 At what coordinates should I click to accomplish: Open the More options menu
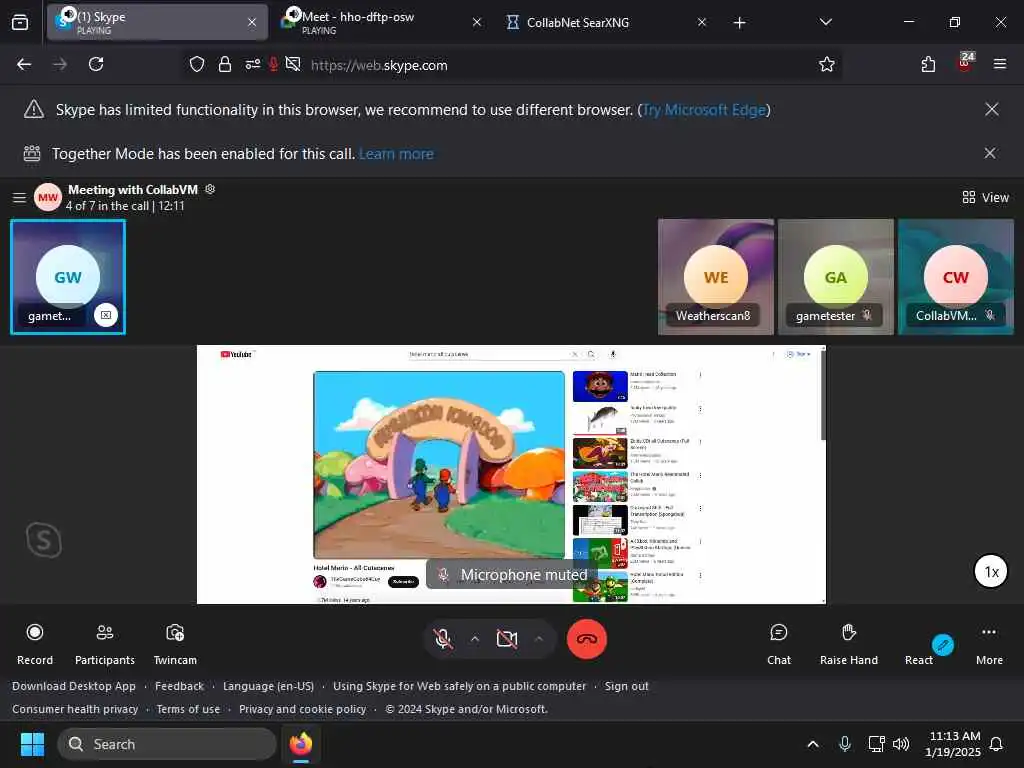point(989,643)
